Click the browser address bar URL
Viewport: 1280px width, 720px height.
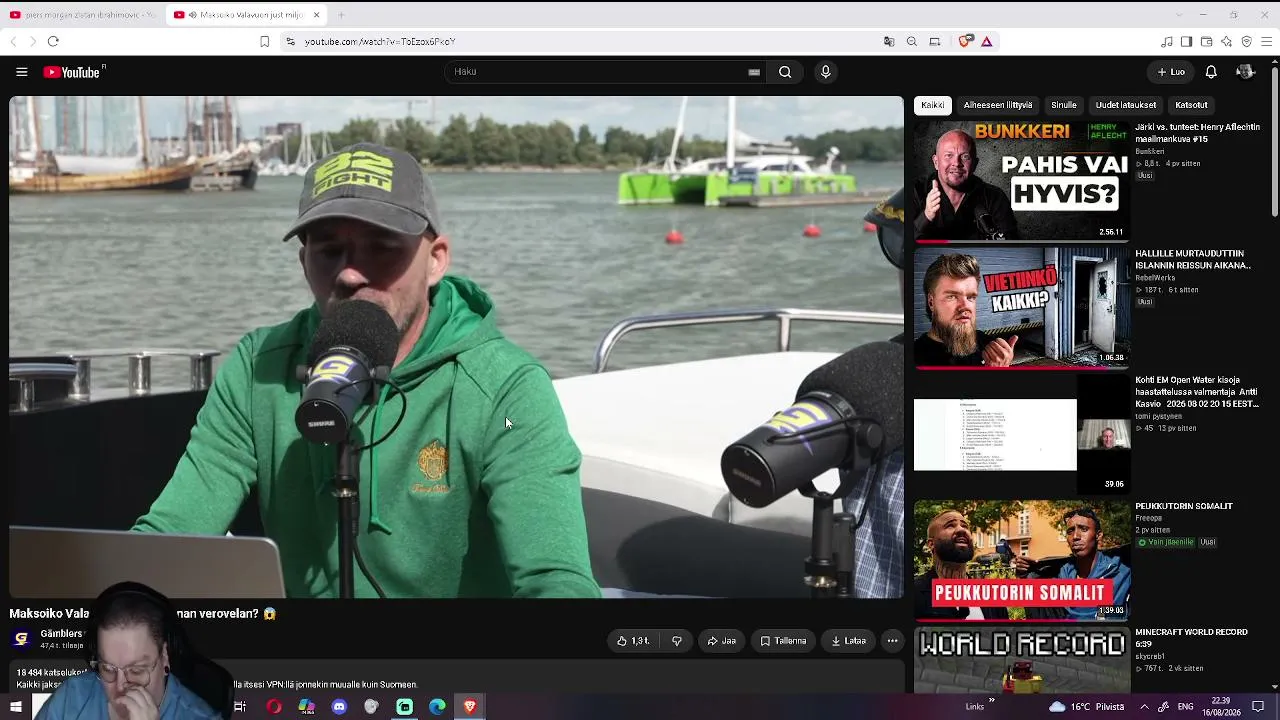click(380, 41)
